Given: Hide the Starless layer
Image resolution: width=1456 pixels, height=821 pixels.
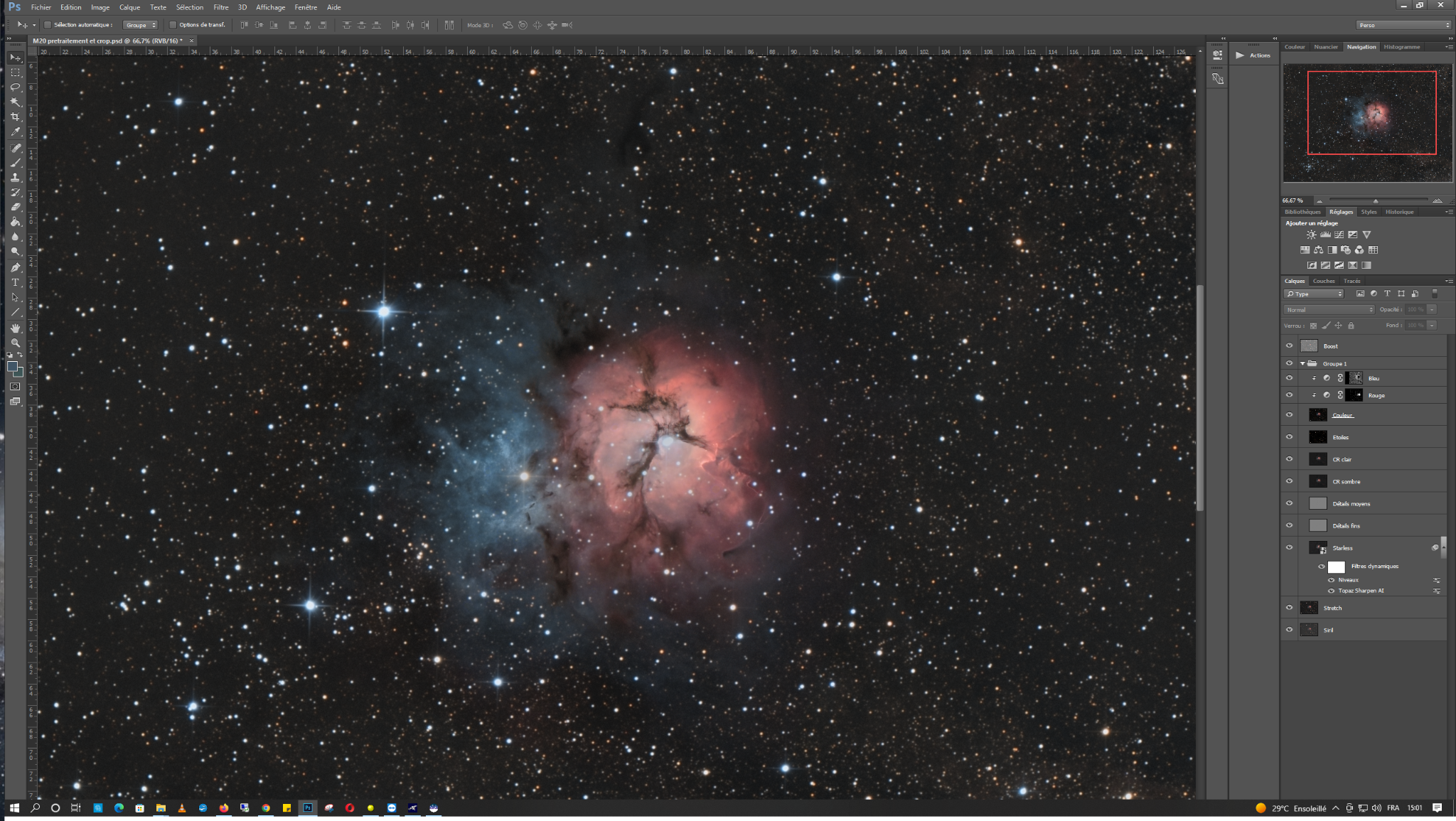Looking at the screenshot, I should point(1289,547).
